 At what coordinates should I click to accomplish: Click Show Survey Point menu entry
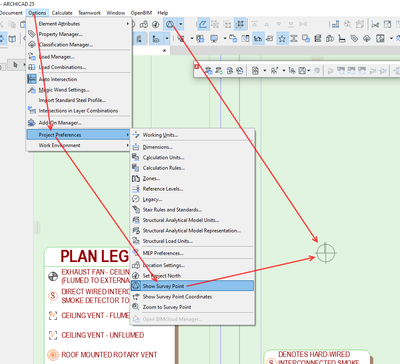click(x=192, y=286)
